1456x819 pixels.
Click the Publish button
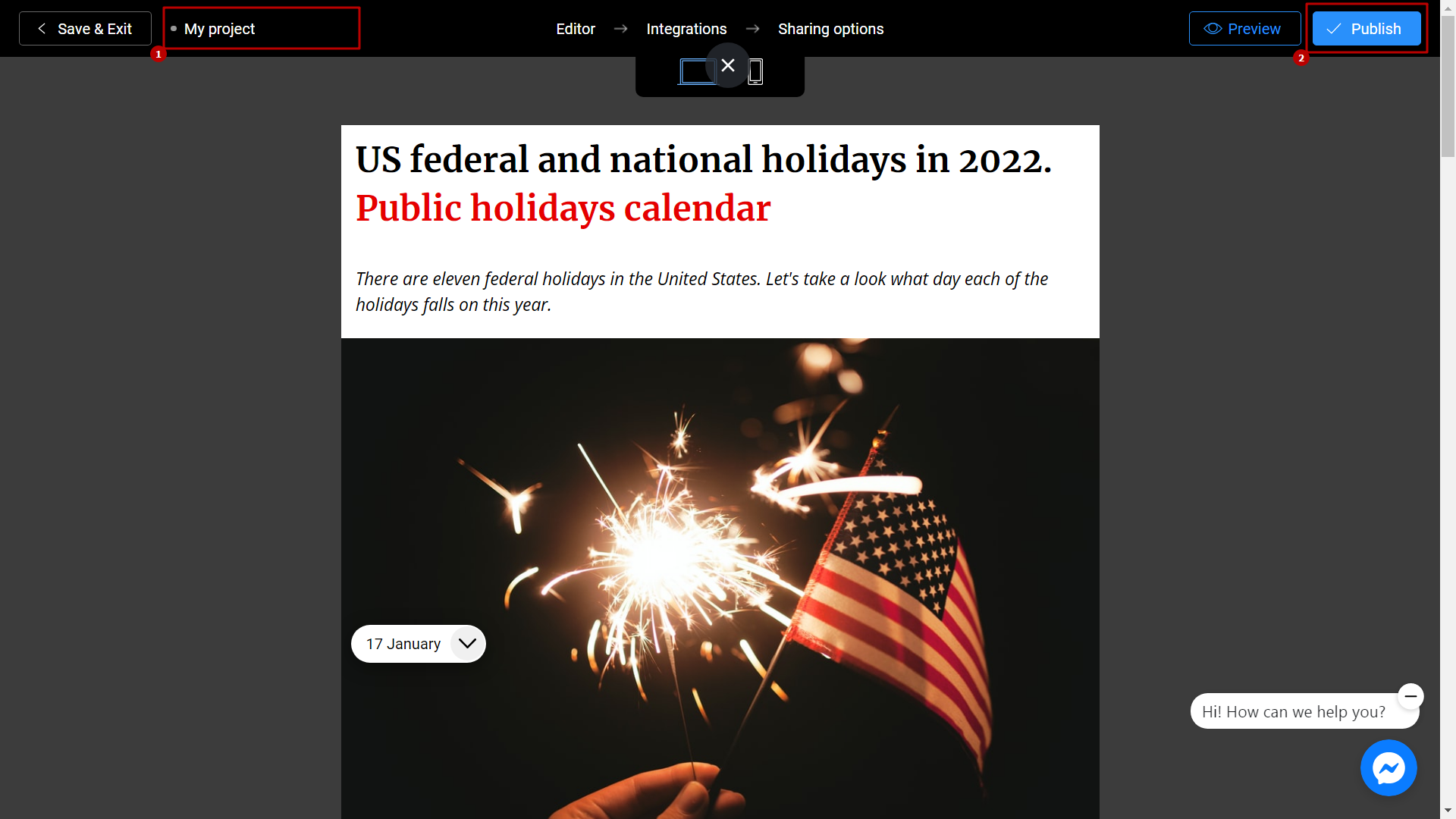[1364, 28]
